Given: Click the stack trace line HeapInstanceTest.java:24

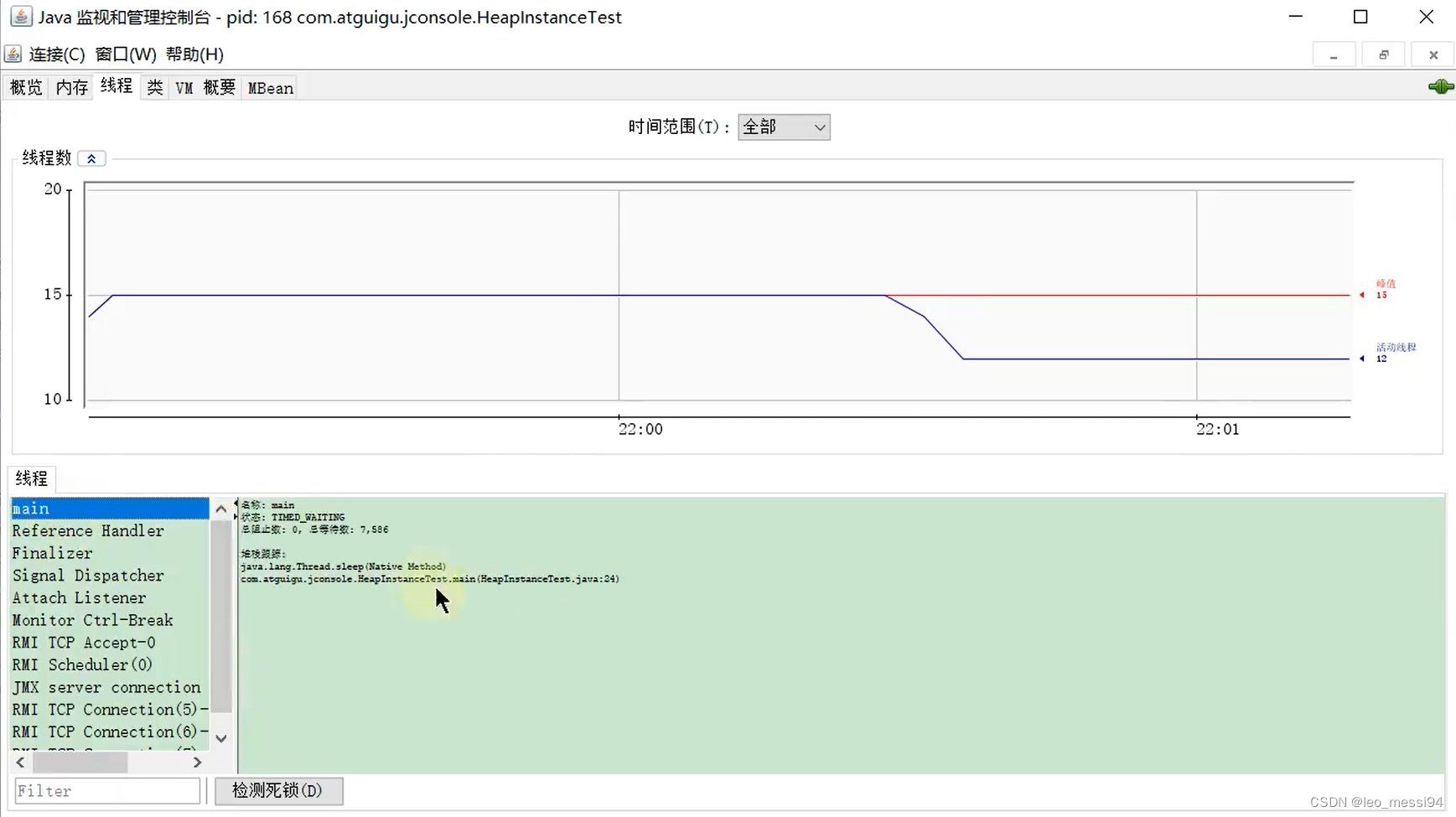Looking at the screenshot, I should [430, 579].
